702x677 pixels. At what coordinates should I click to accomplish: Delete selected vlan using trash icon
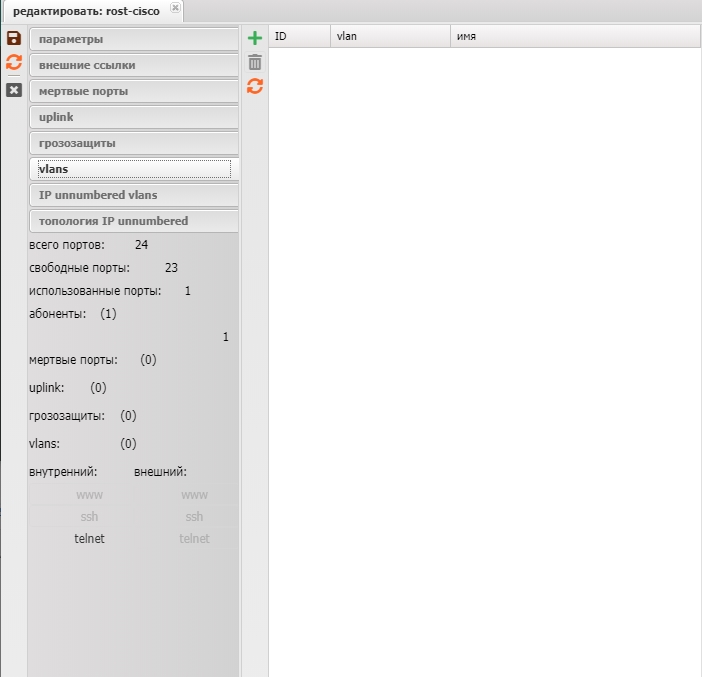coord(255,63)
